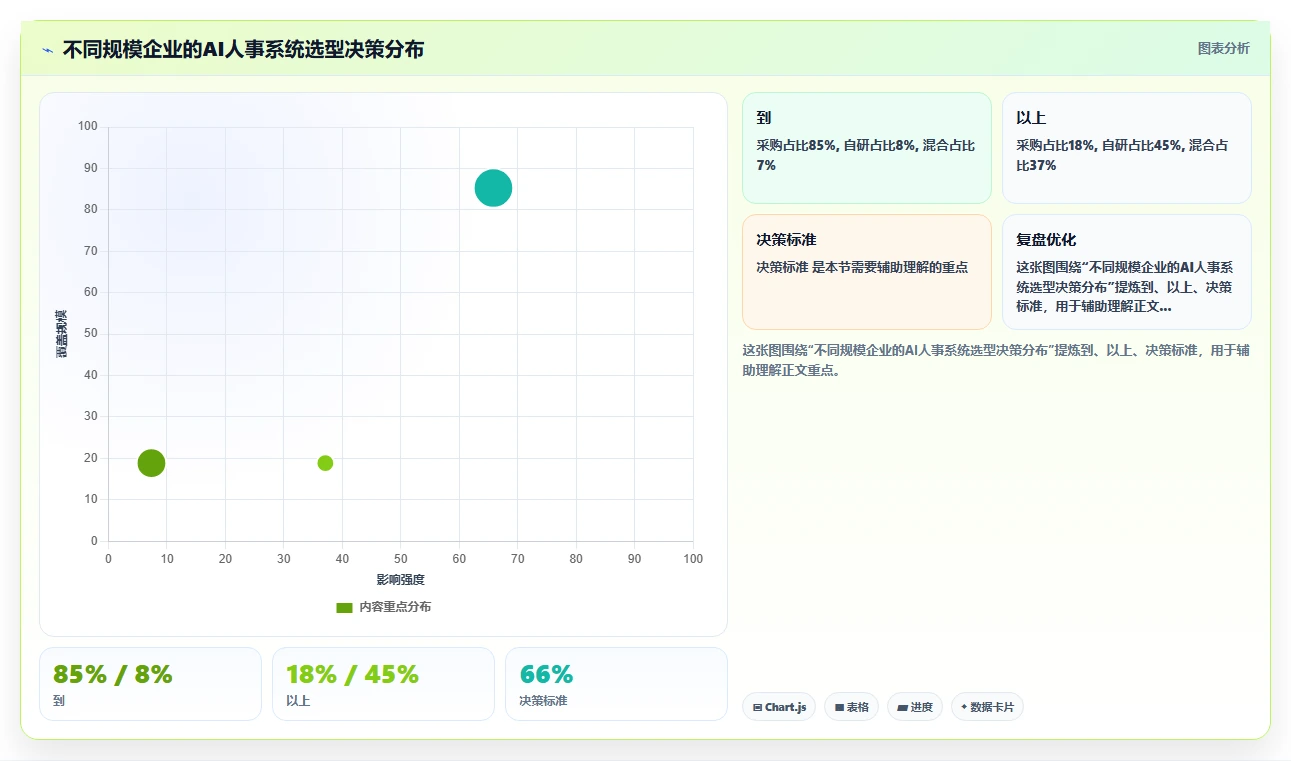Click the 以上 label under 18% / 45%
1291x761 pixels.
click(298, 701)
